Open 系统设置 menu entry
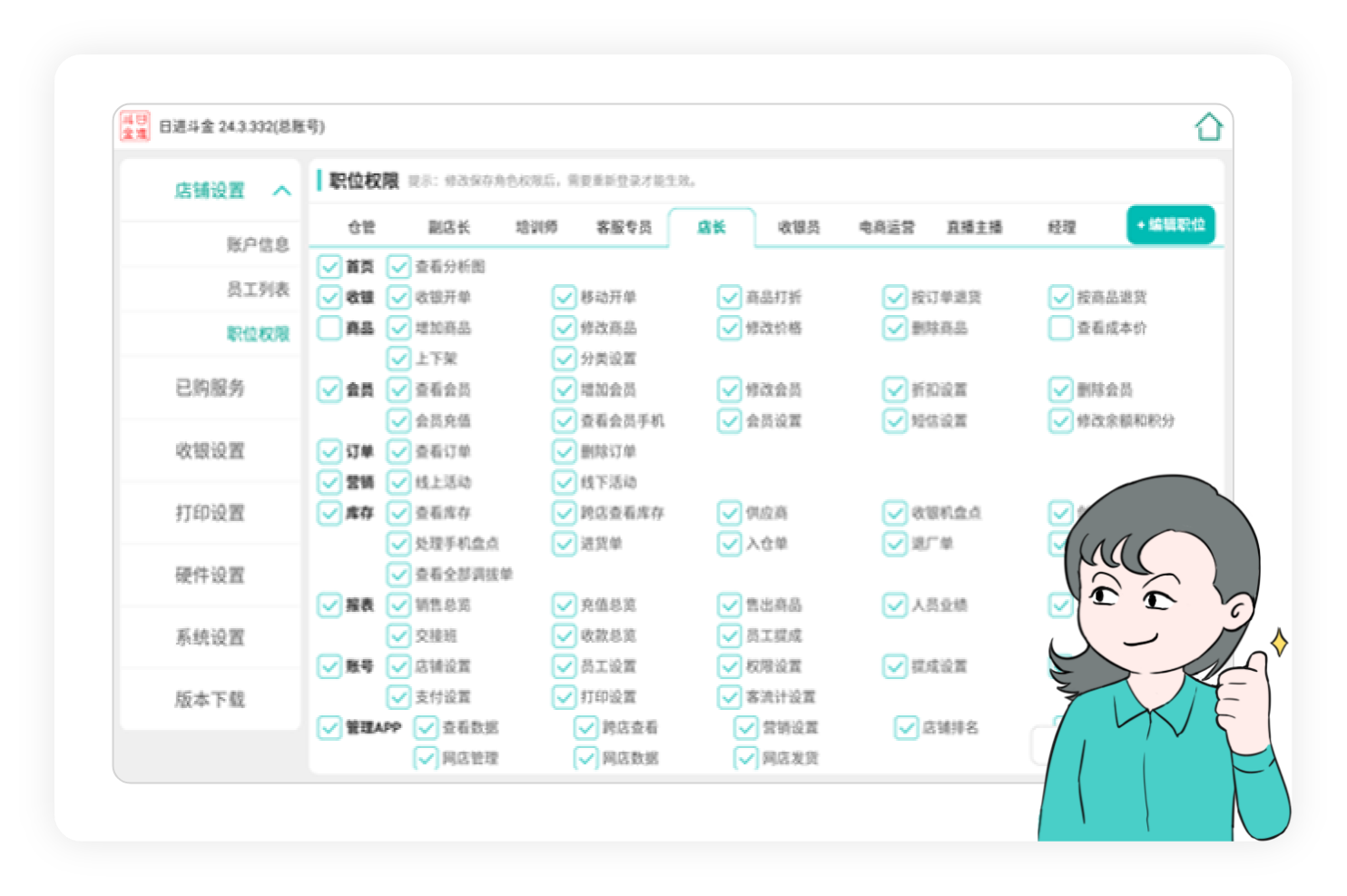 210,637
